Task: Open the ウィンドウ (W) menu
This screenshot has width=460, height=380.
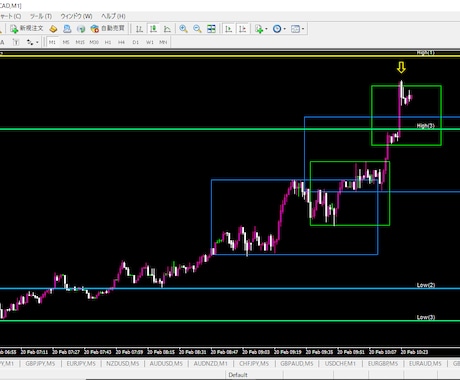Action: click(76, 16)
